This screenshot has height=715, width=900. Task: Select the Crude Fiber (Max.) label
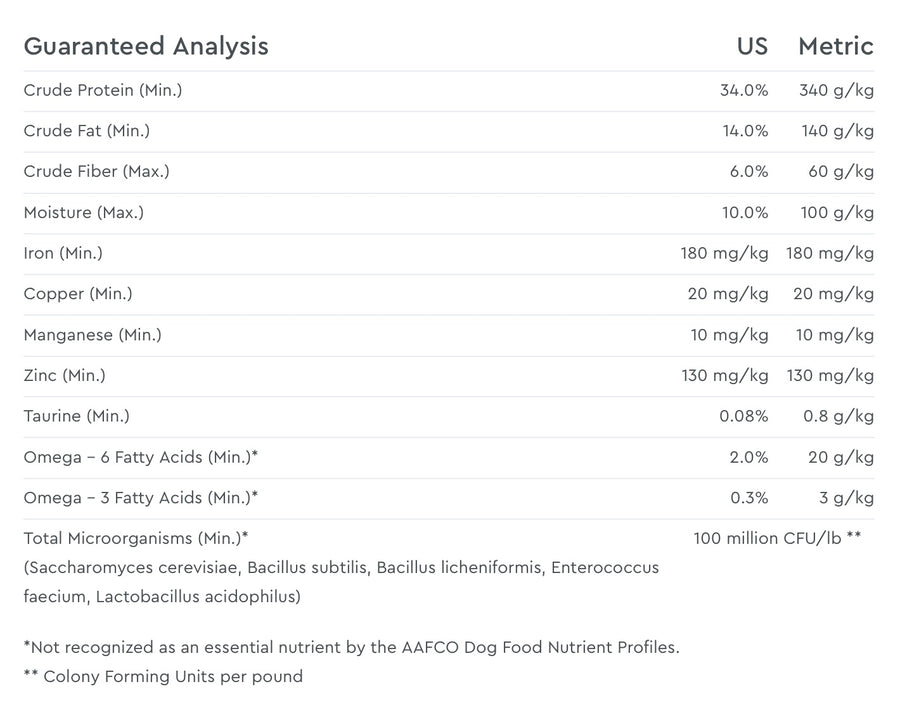coord(97,172)
